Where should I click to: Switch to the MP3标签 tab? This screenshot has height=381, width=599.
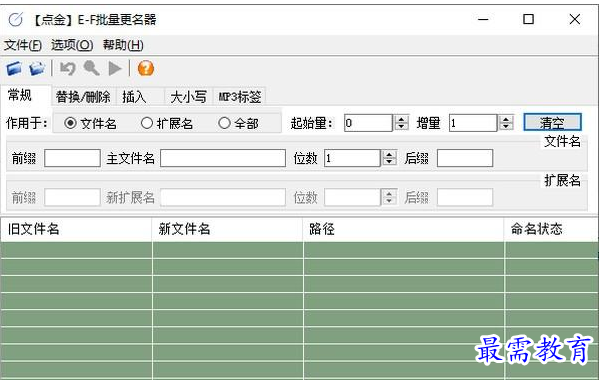coord(240,97)
